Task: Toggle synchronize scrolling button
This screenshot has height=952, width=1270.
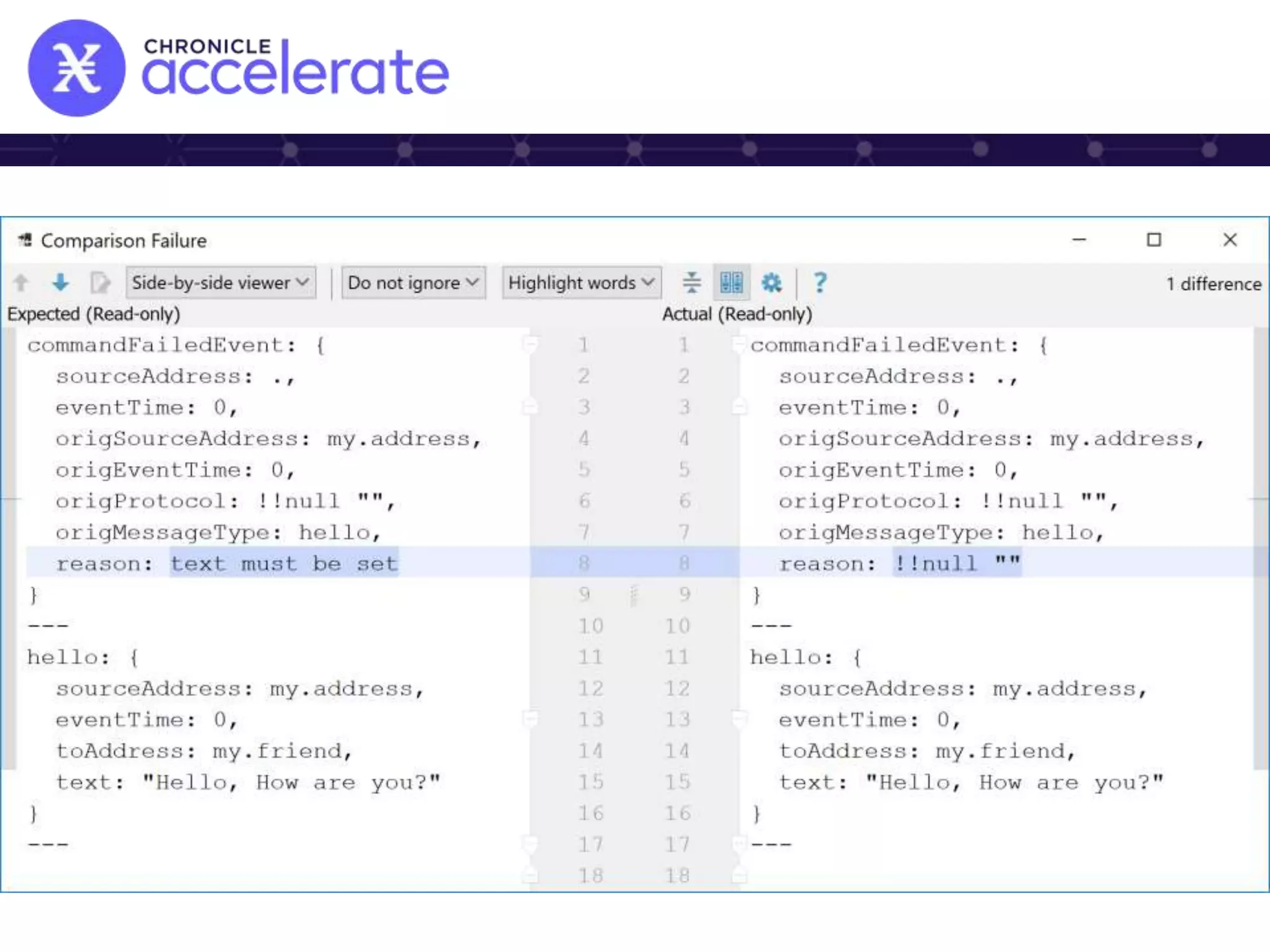Action: pos(731,283)
